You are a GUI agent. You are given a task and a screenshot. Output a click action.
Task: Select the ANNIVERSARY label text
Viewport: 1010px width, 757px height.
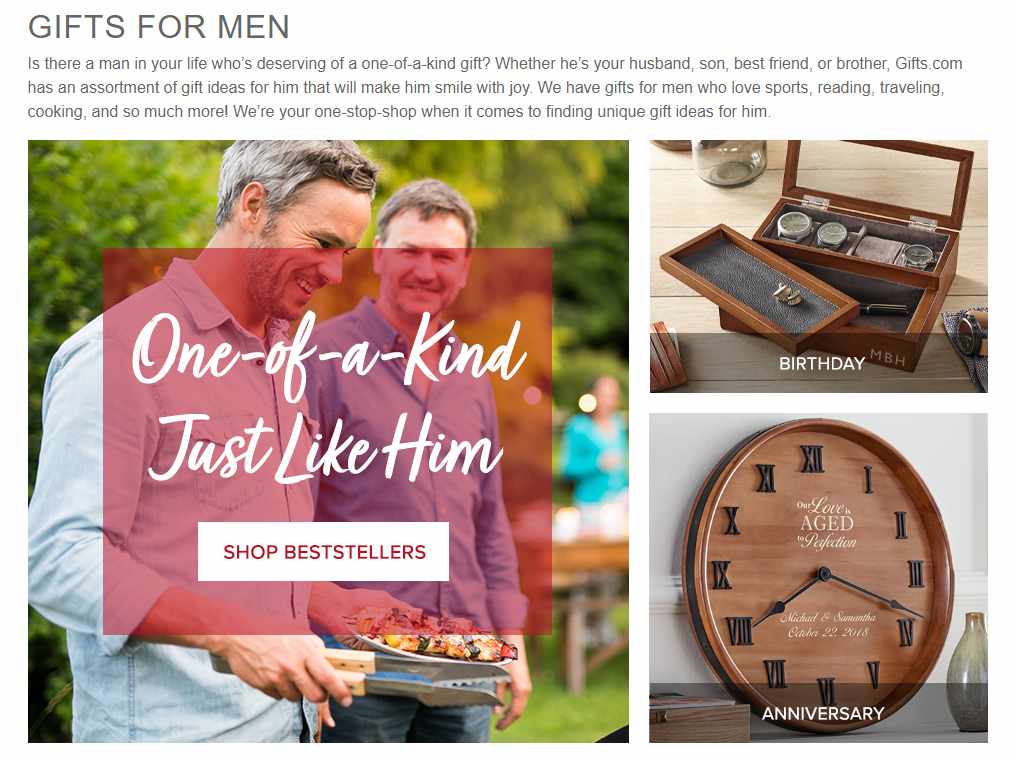point(823,713)
